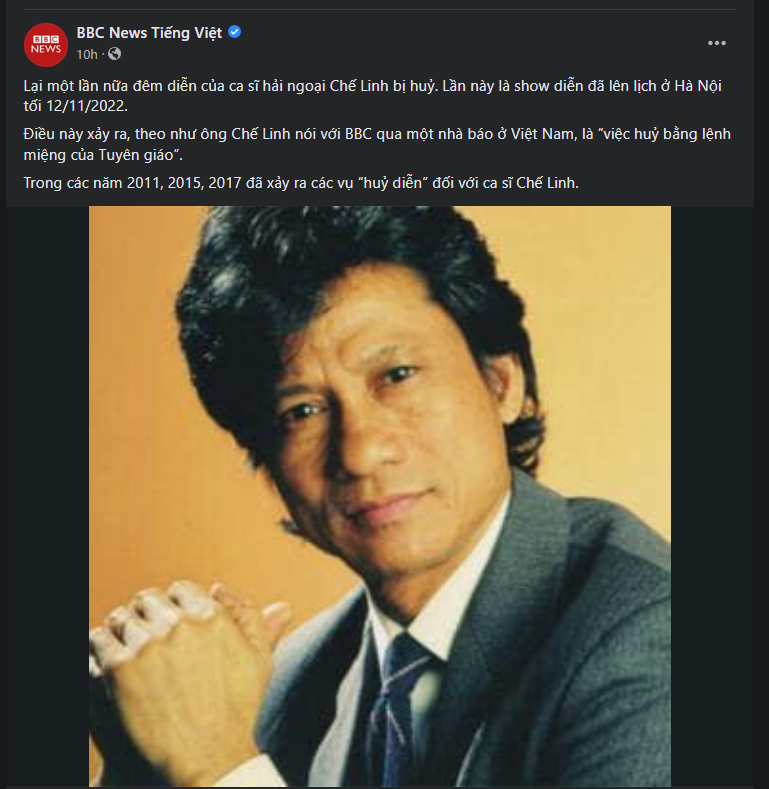The height and width of the screenshot is (789, 769).
Task: Click the first paragraph about the cancelled show
Action: (x=372, y=96)
